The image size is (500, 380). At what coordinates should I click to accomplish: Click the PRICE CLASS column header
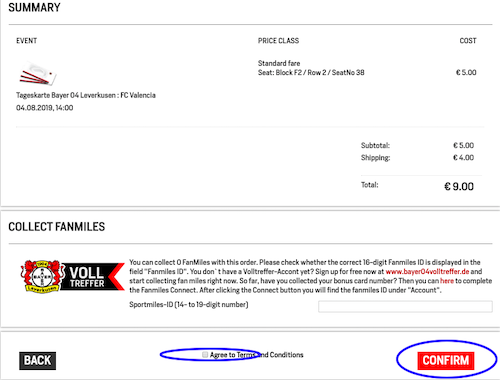[278, 41]
